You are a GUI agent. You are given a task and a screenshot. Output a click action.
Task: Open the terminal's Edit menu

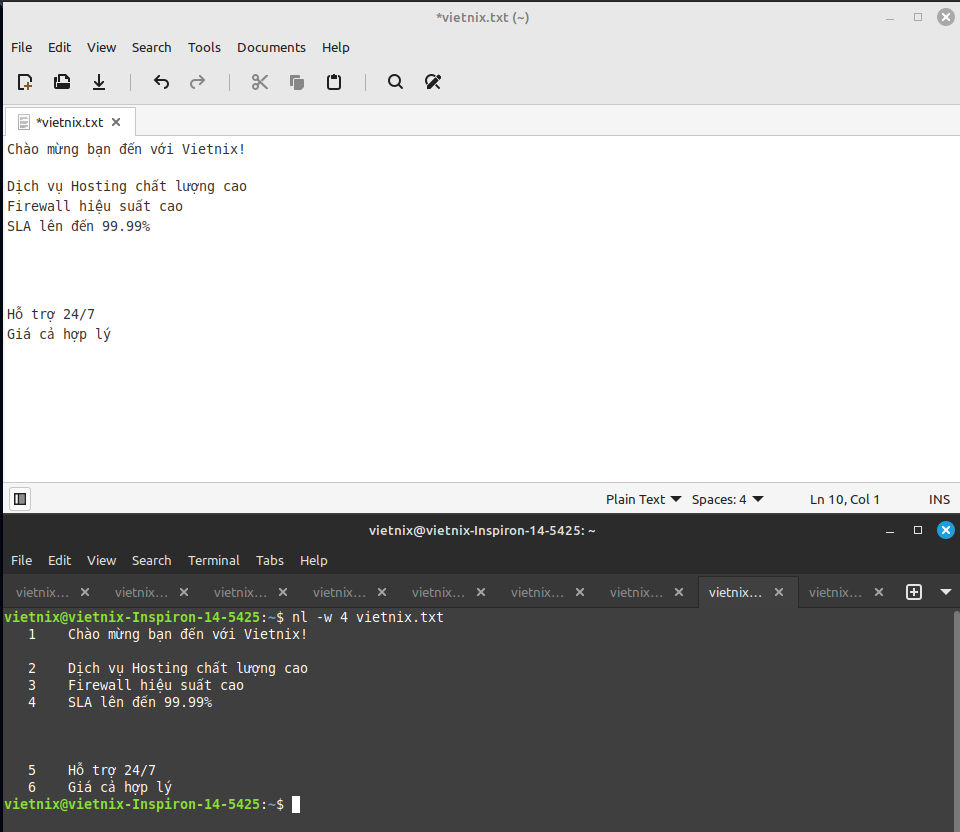[x=59, y=560]
